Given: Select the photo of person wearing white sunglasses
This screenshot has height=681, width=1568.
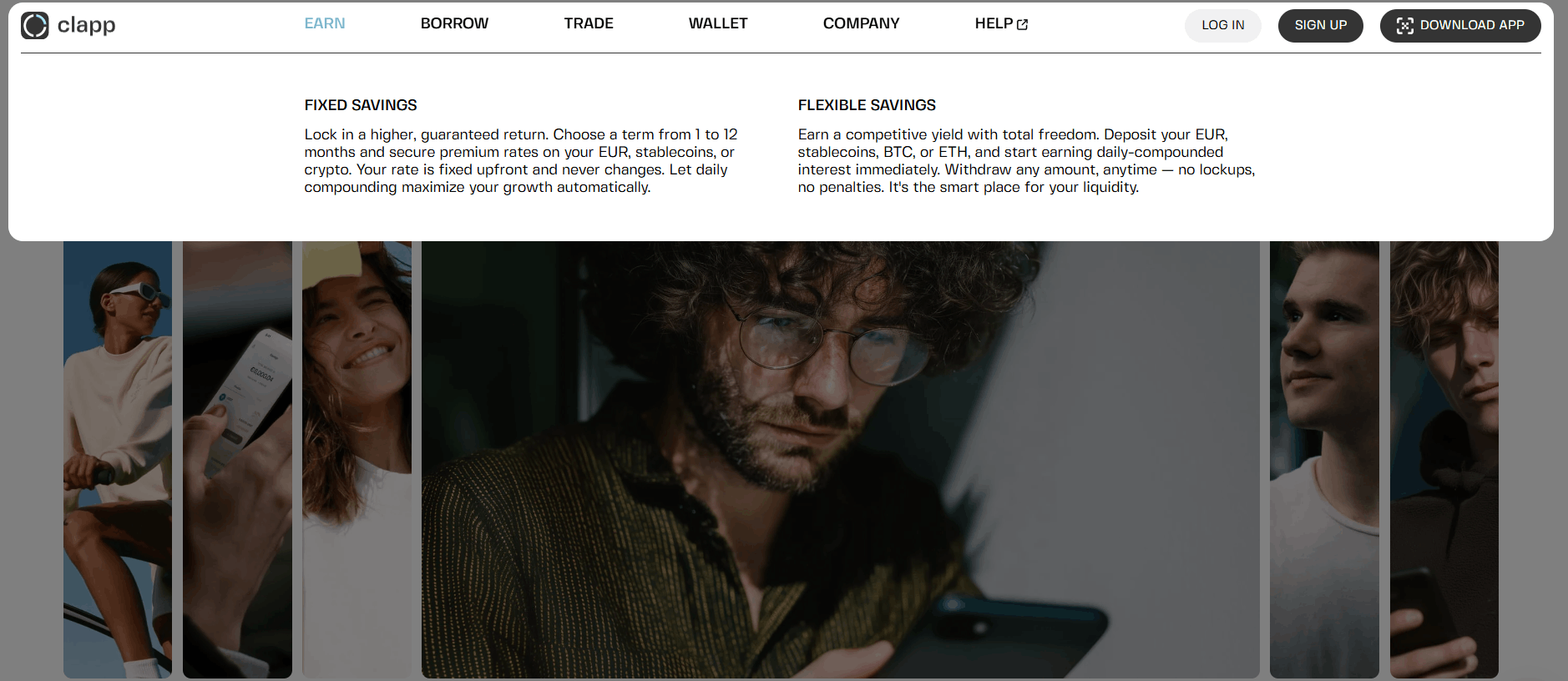Looking at the screenshot, I should (118, 459).
